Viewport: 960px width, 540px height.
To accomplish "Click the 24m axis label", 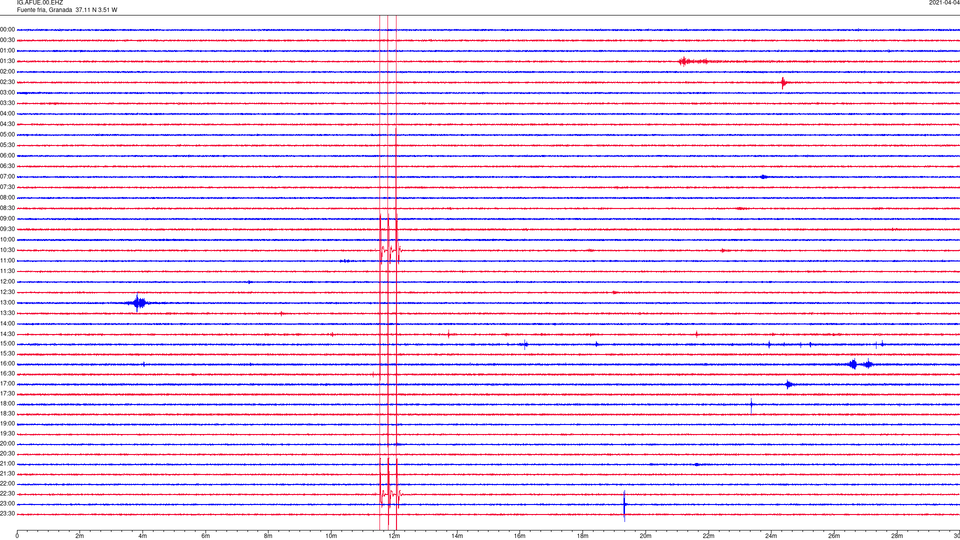I will coord(771,536).
